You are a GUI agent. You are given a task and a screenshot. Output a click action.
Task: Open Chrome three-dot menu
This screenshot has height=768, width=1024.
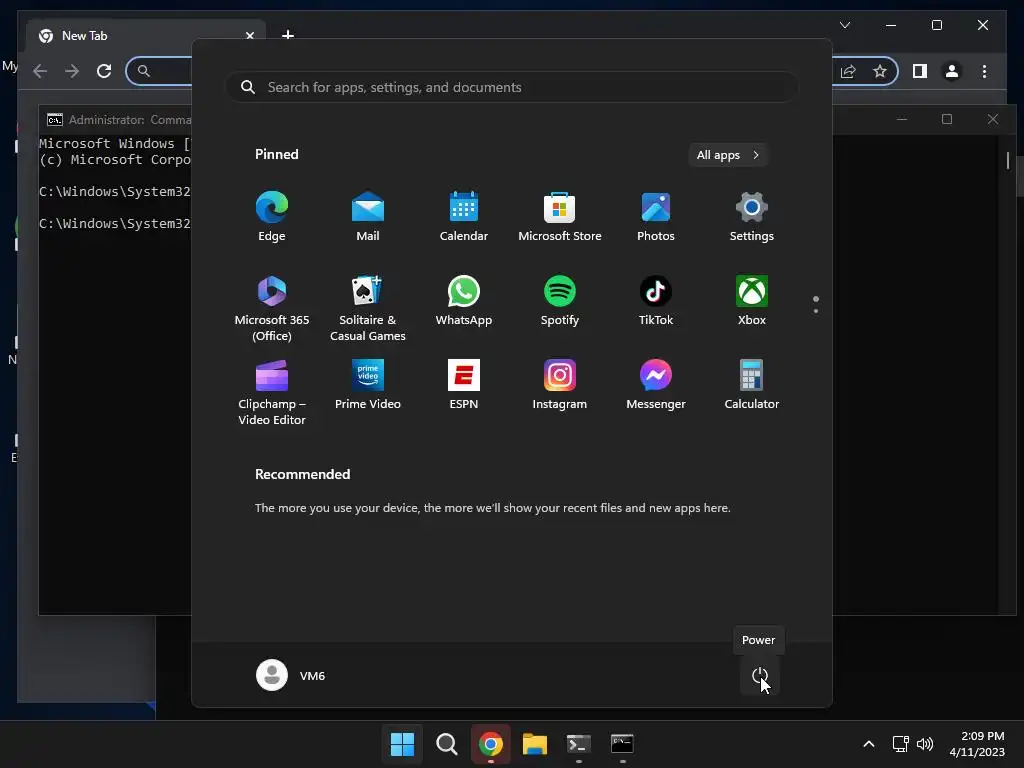984,71
